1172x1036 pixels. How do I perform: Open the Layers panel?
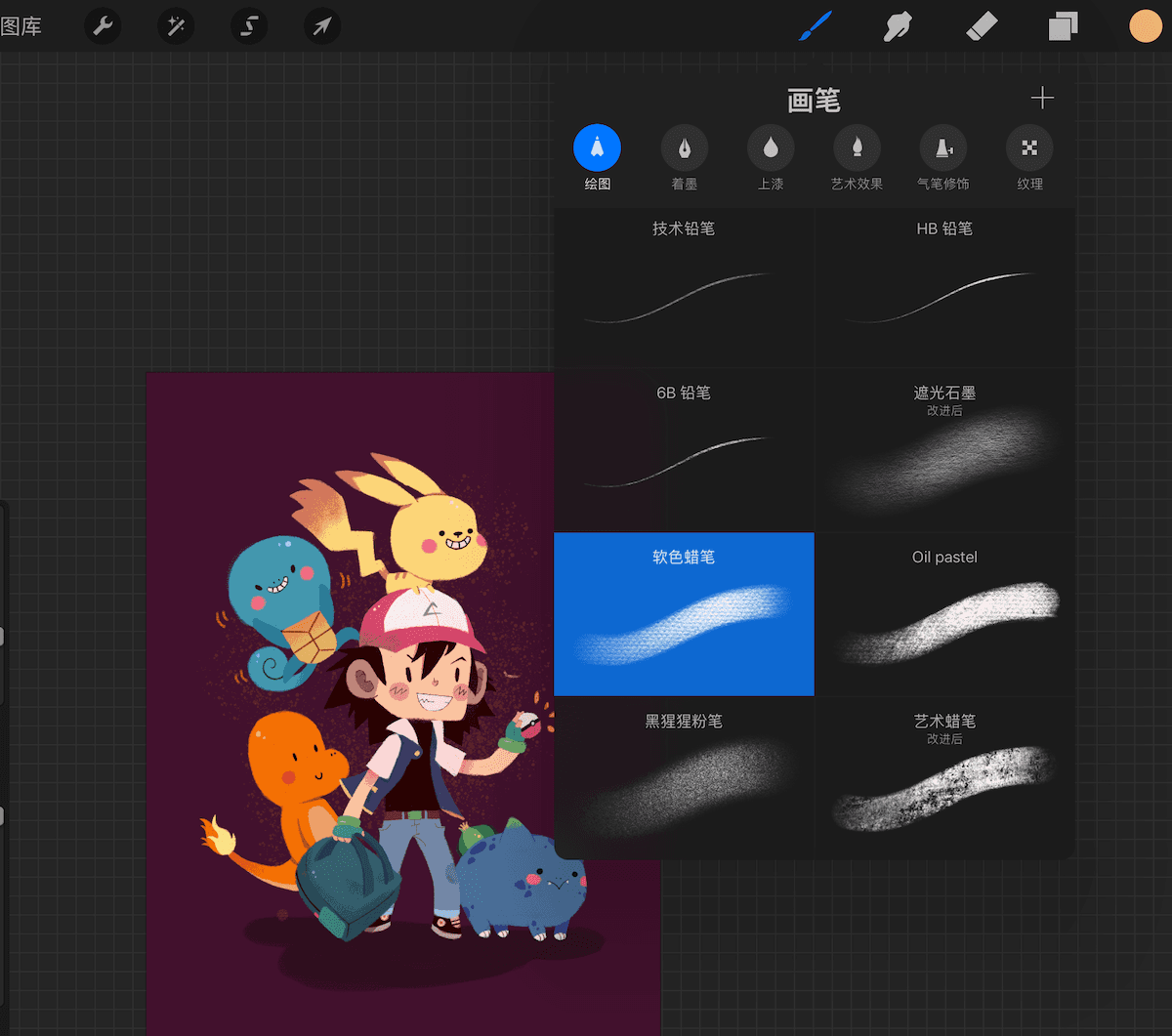pyautogui.click(x=1063, y=26)
